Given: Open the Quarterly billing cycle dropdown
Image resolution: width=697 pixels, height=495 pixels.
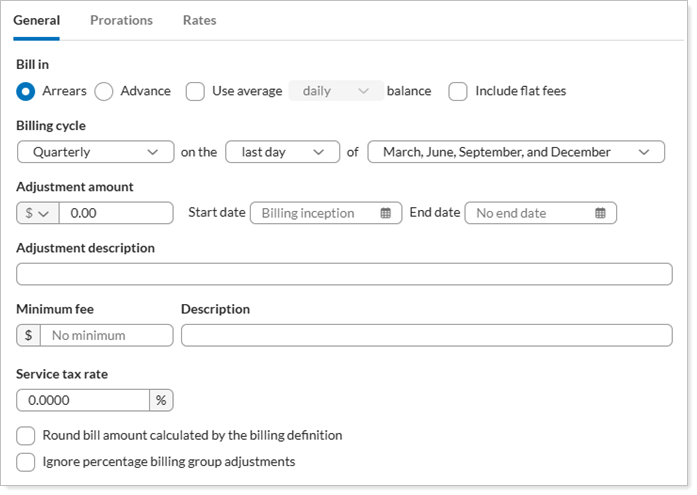Looking at the screenshot, I should tap(95, 152).
